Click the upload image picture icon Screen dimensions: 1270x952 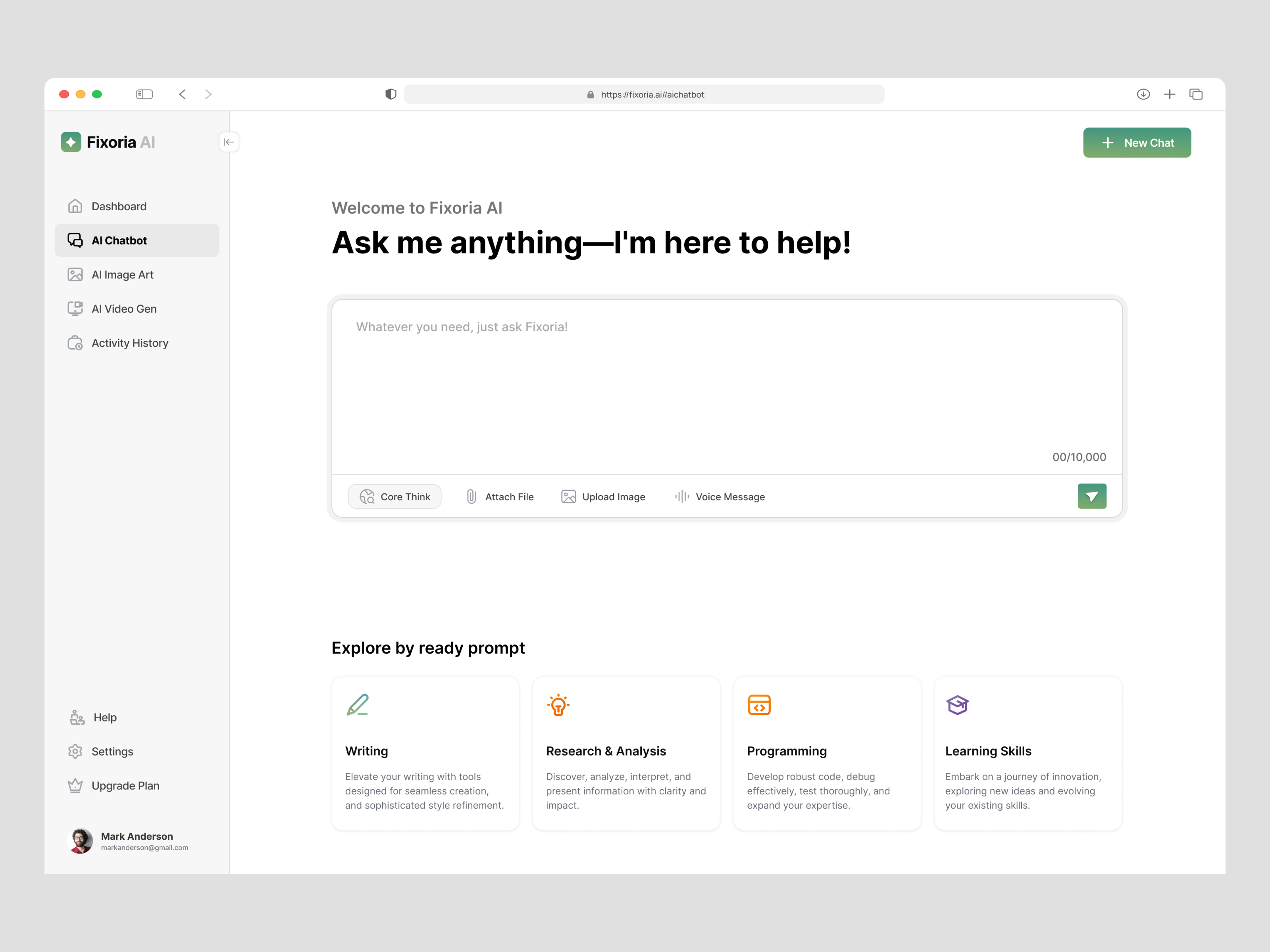(x=568, y=497)
